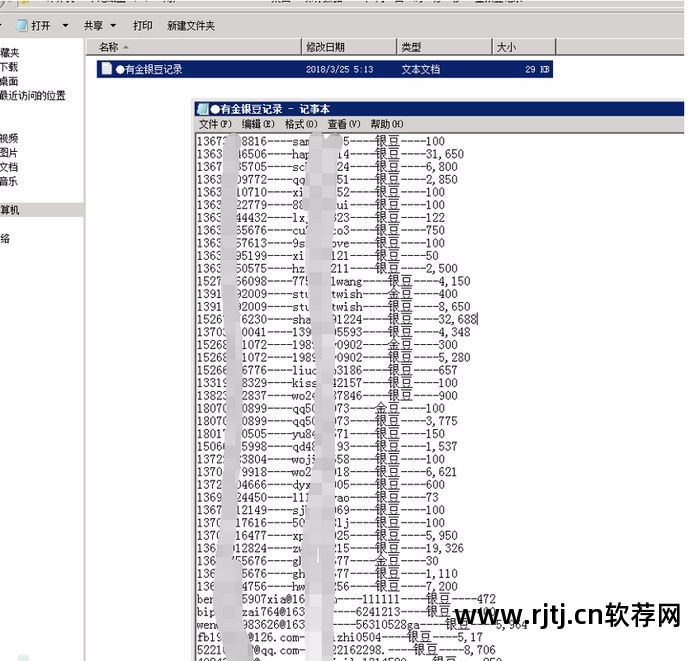Click the value 8,706 in Notepad

click(479, 650)
